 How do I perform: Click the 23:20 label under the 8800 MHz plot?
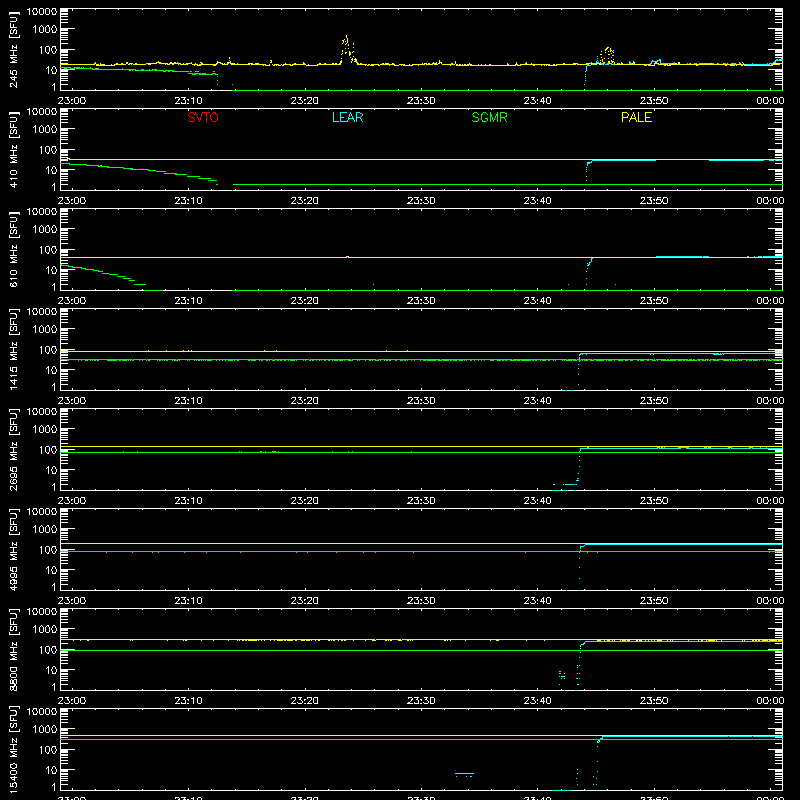pyautogui.click(x=305, y=701)
